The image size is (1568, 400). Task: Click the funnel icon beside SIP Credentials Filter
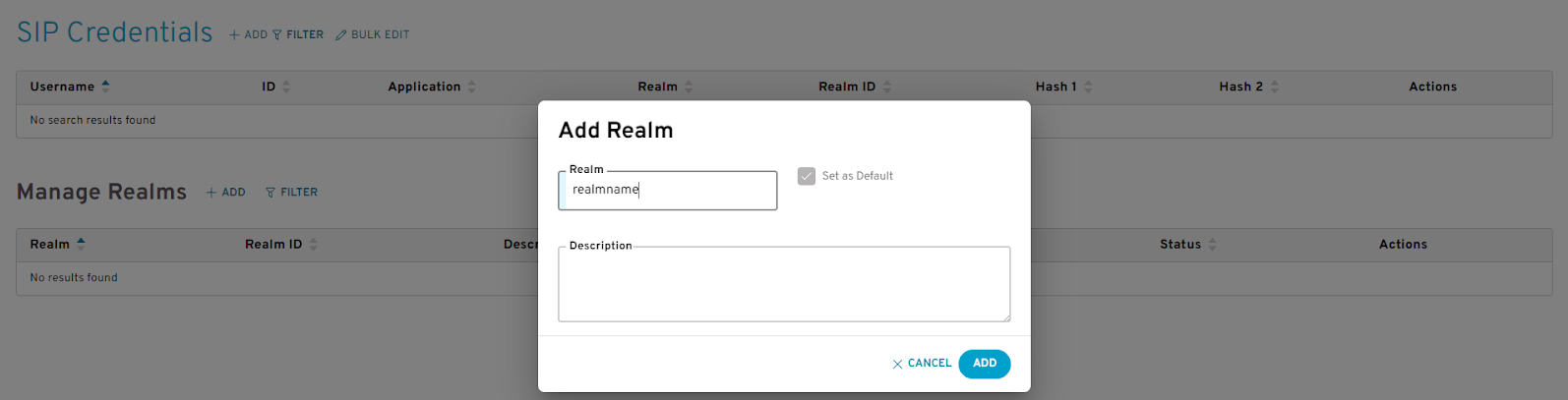(277, 34)
